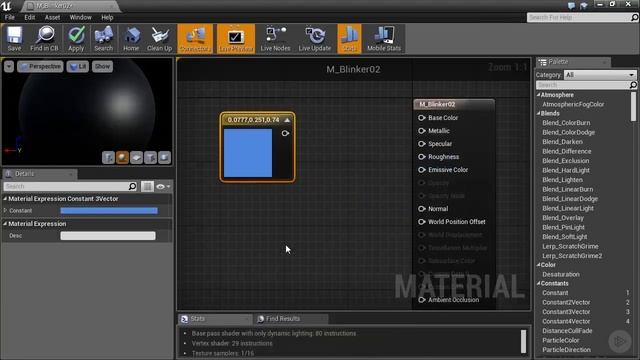Click the Normal input pin

pyautogui.click(x=422, y=209)
